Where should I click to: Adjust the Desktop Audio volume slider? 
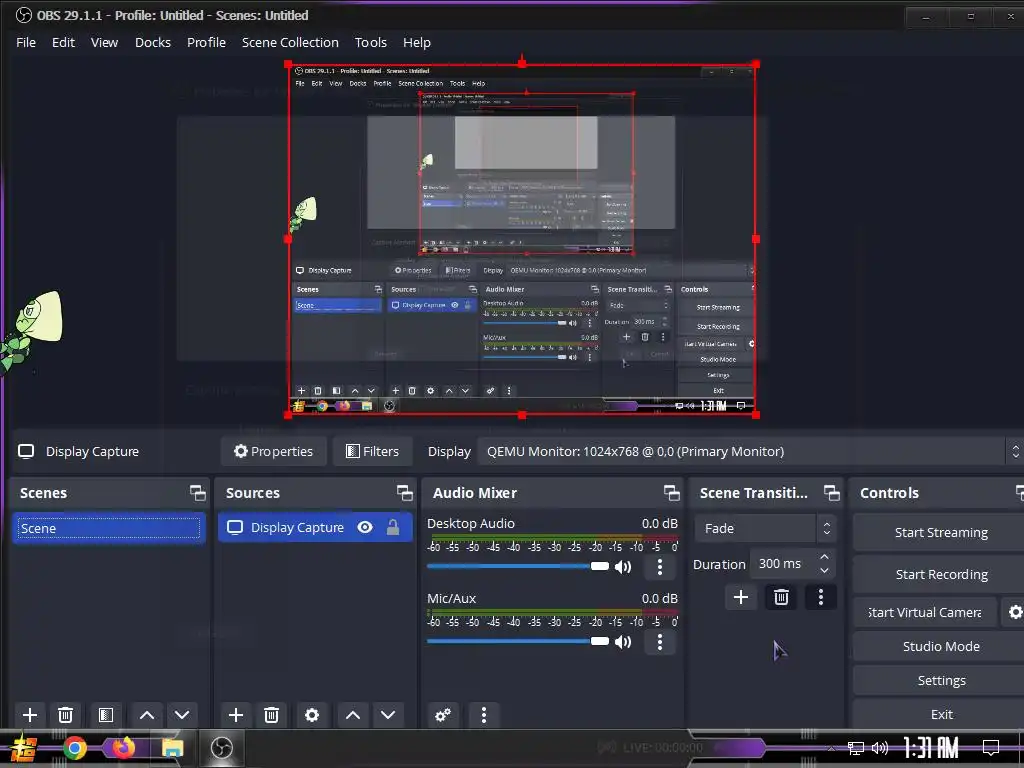[x=517, y=566]
